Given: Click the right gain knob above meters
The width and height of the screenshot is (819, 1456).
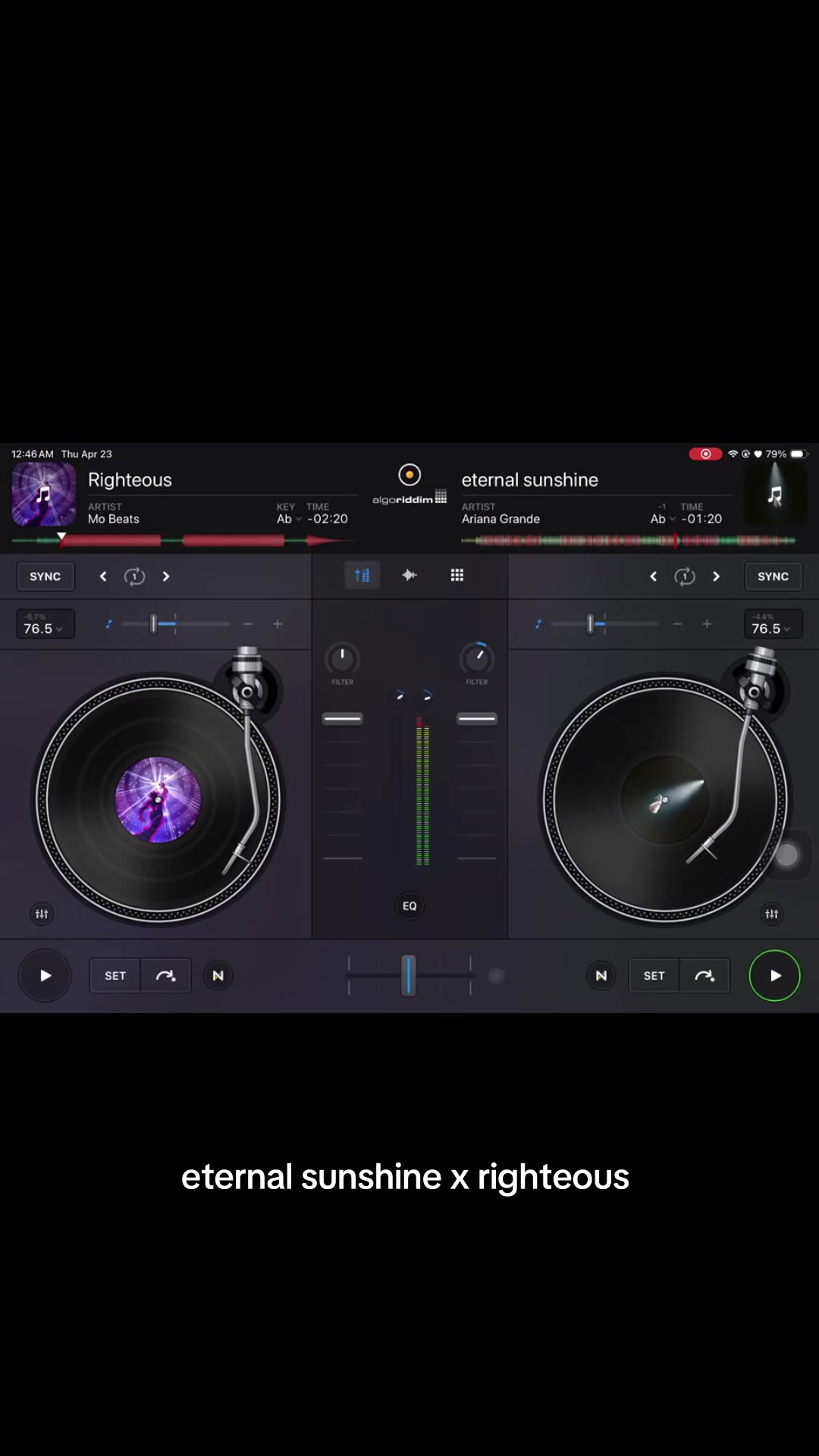Looking at the screenshot, I should 426,695.
